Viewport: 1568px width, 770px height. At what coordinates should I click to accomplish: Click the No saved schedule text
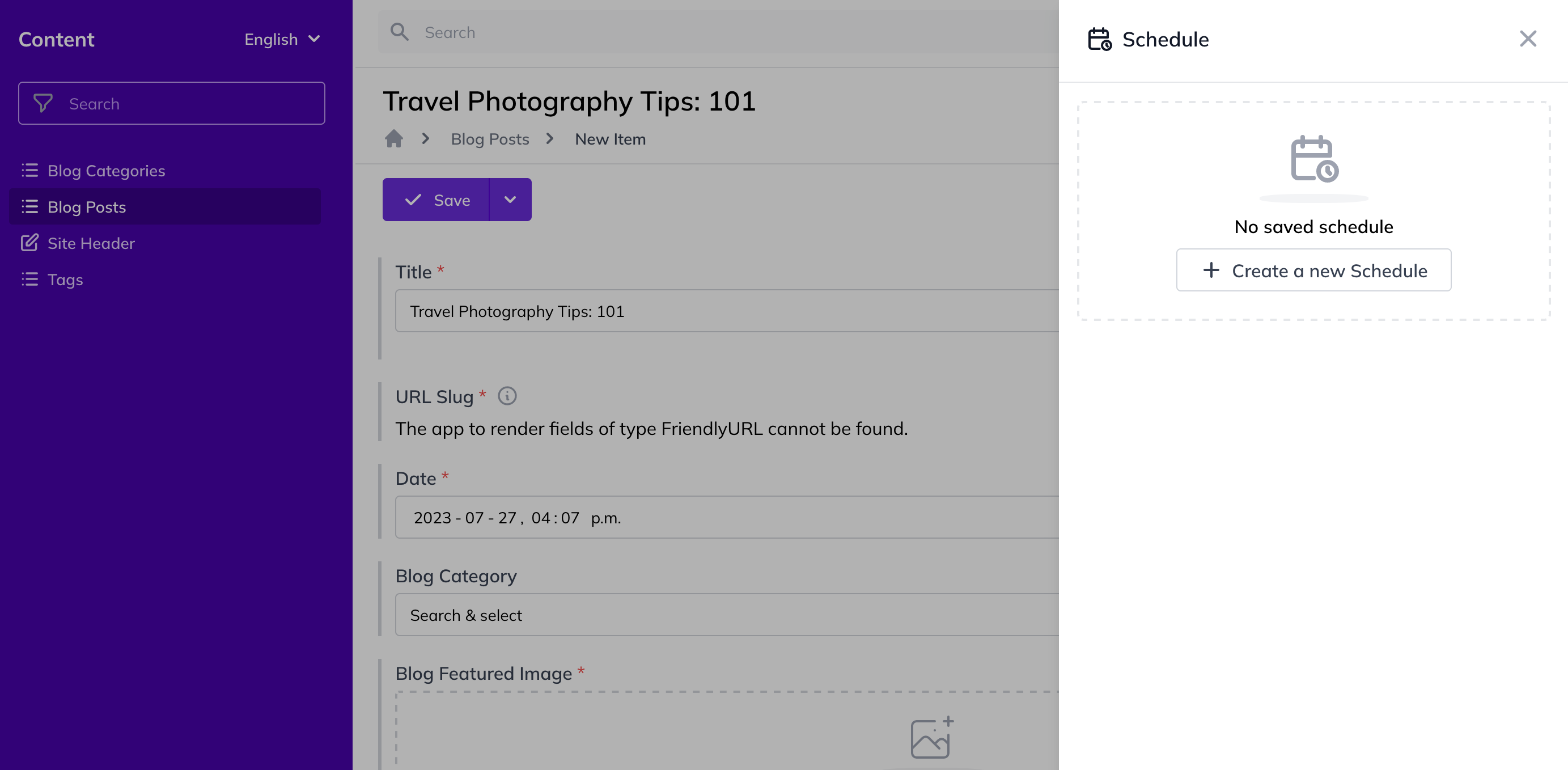click(x=1313, y=226)
